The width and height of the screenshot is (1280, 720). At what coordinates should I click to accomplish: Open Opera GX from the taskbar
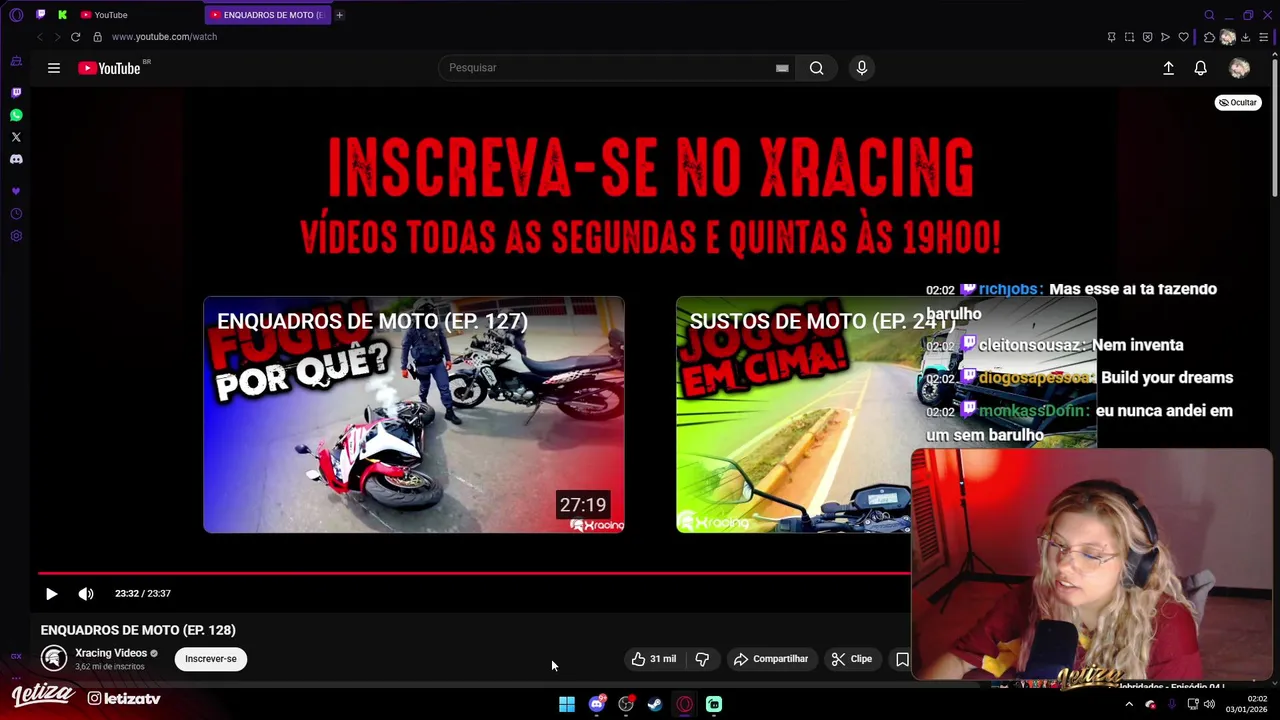[x=685, y=704]
